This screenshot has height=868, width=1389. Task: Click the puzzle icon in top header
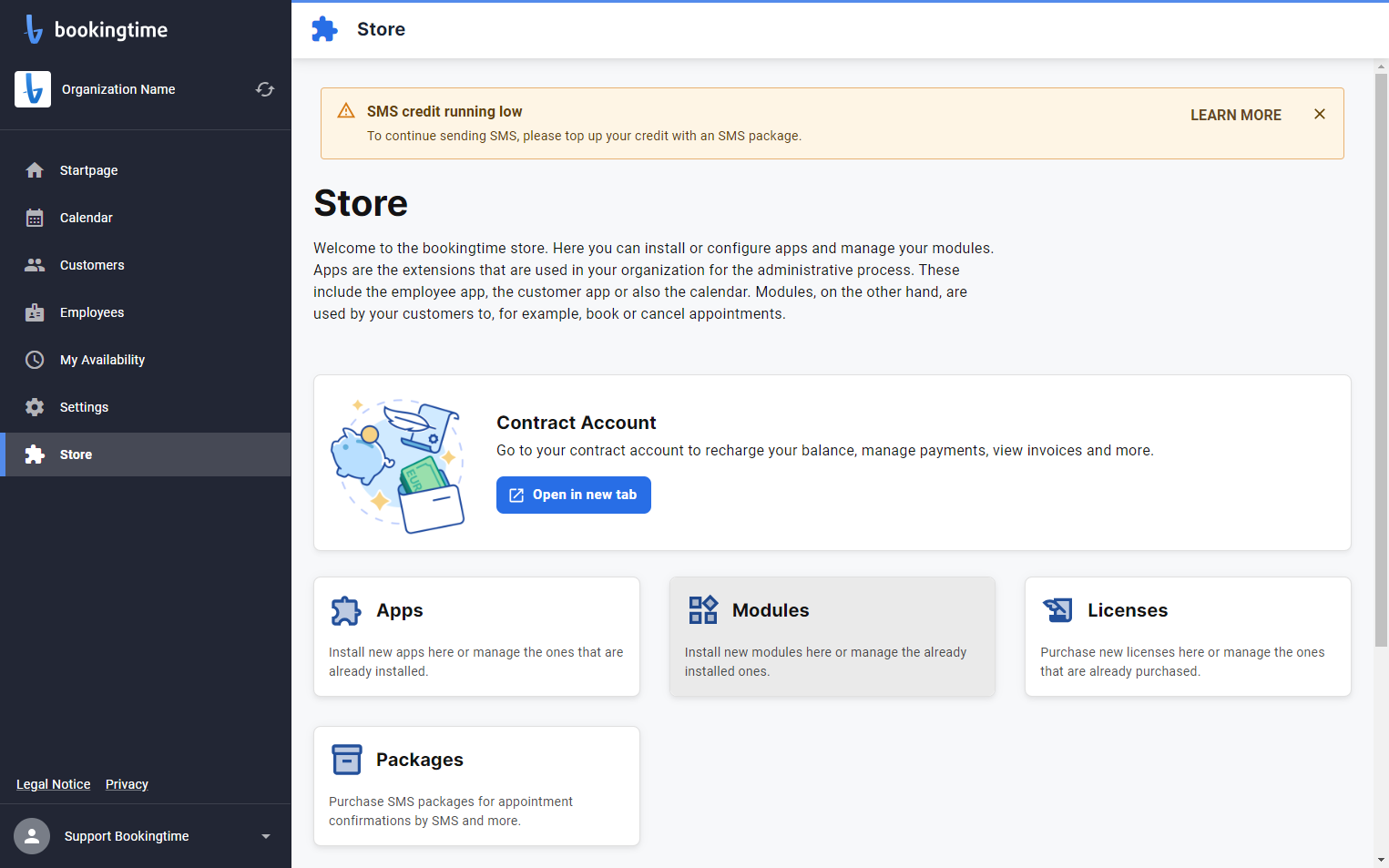pos(324,29)
